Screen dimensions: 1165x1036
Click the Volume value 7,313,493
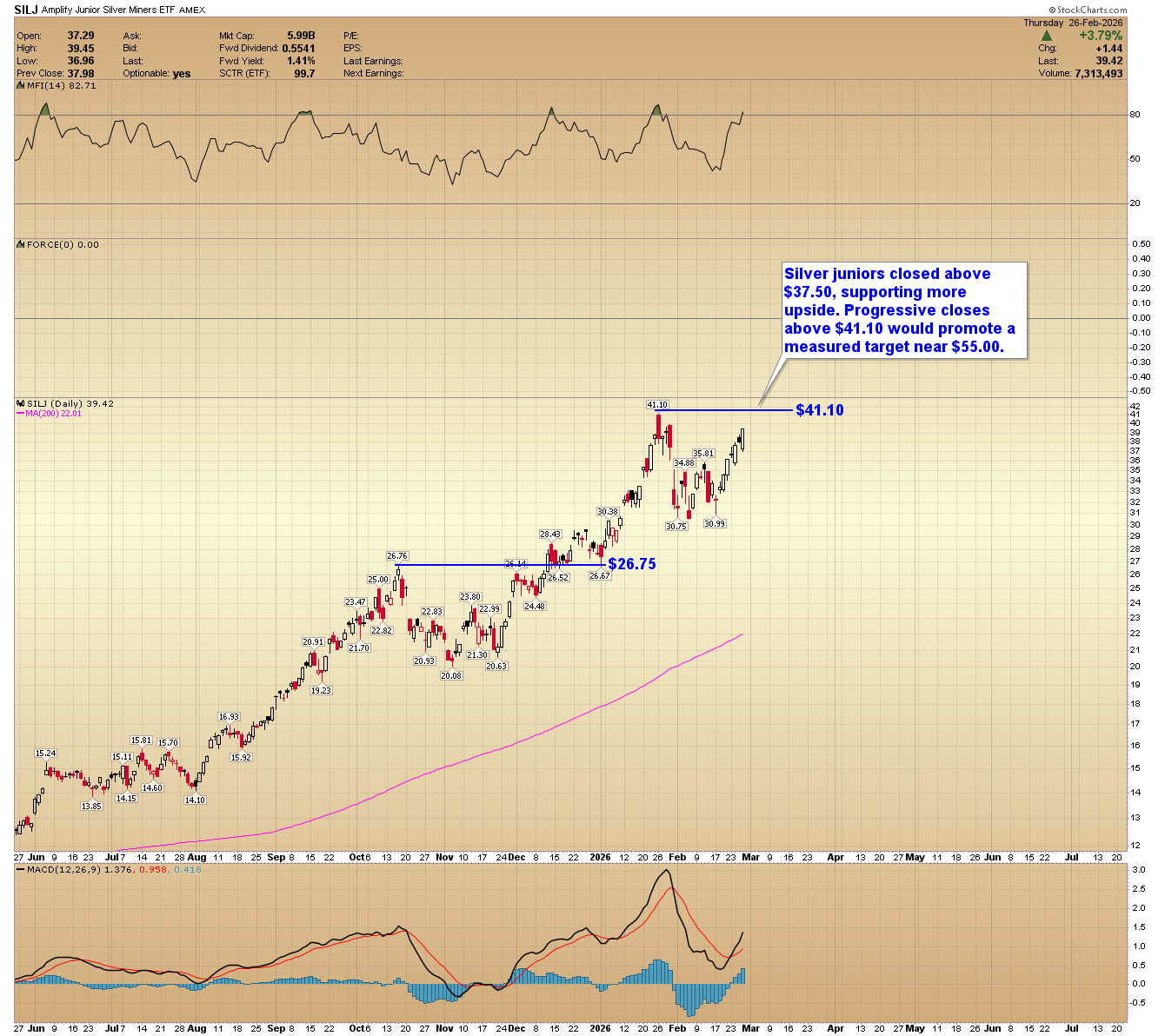point(1099,74)
